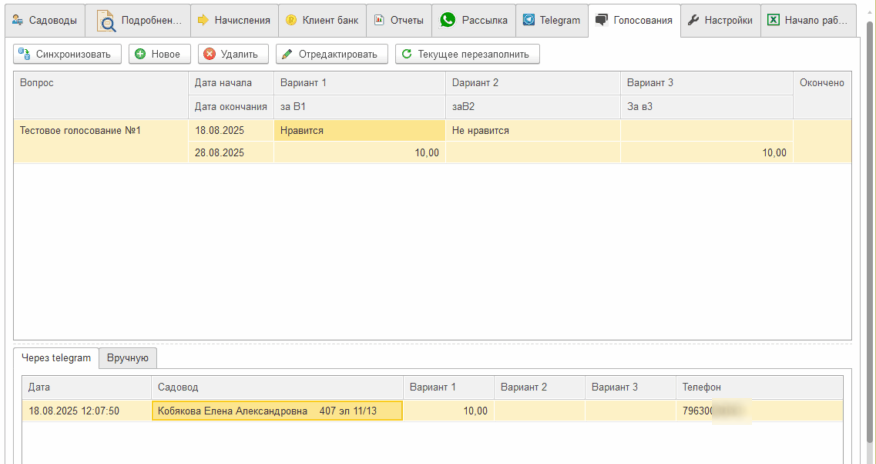
Task: Open the Отчеты tab
Action: point(399,20)
